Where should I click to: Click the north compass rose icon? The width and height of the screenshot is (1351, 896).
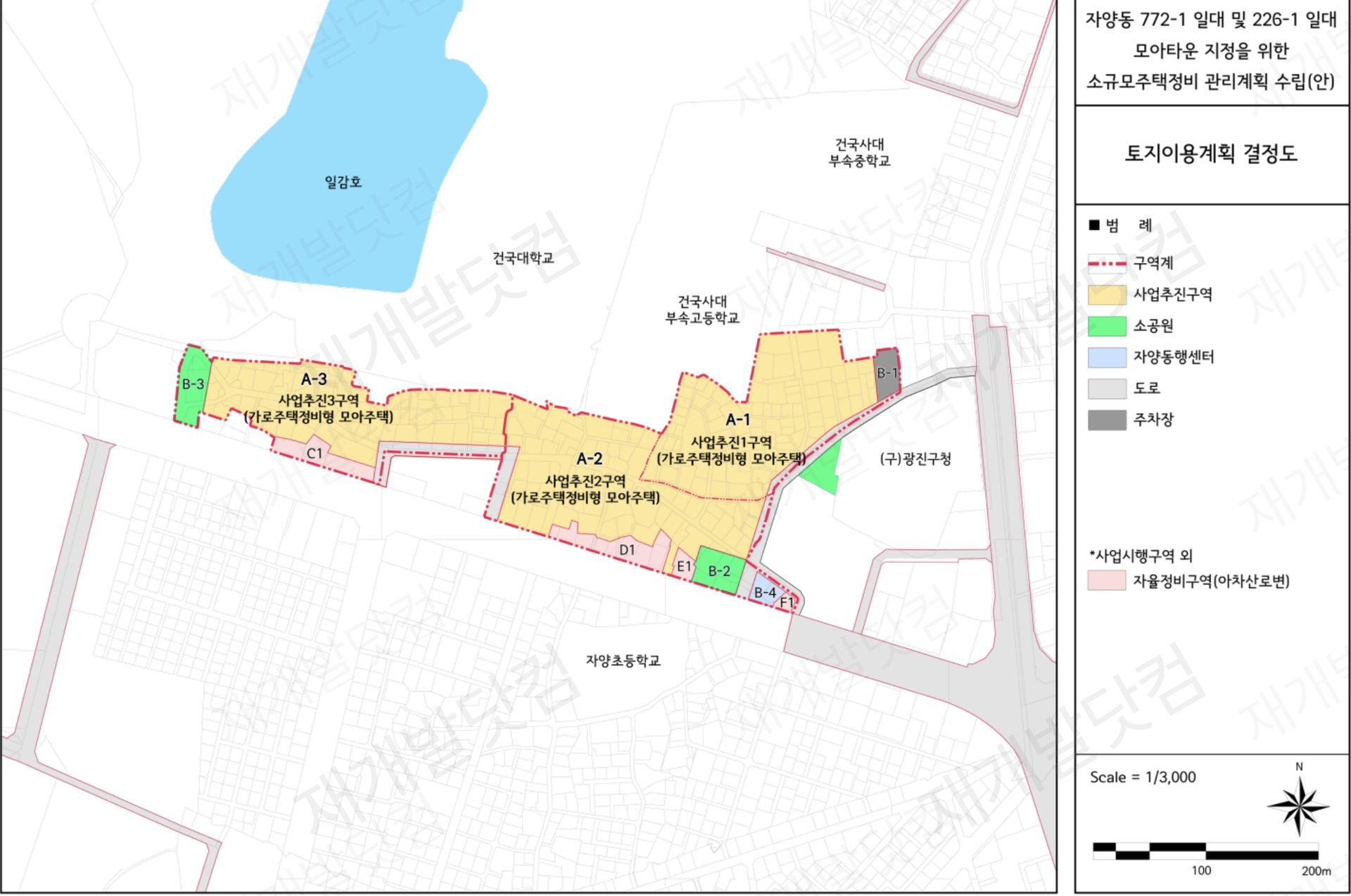(1298, 807)
